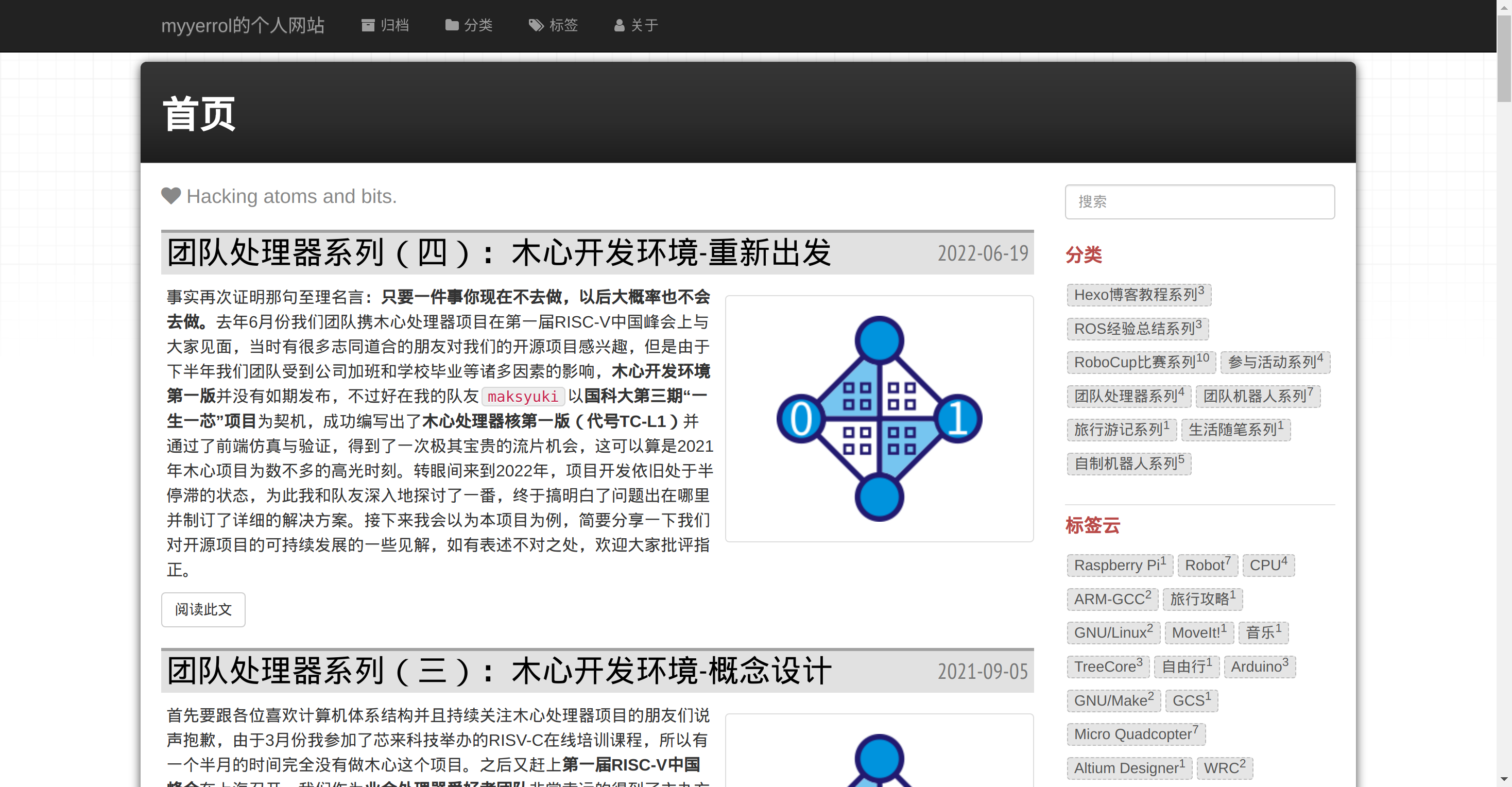Screen dimensions: 1512x787
Task: Click the Arduino tag
Action: tap(1259, 666)
